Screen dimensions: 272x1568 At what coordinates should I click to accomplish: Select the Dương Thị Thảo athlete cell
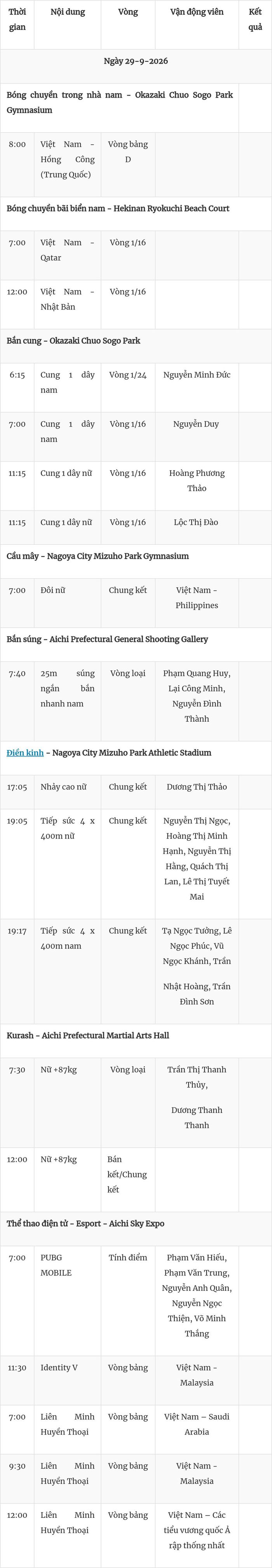pos(197,792)
